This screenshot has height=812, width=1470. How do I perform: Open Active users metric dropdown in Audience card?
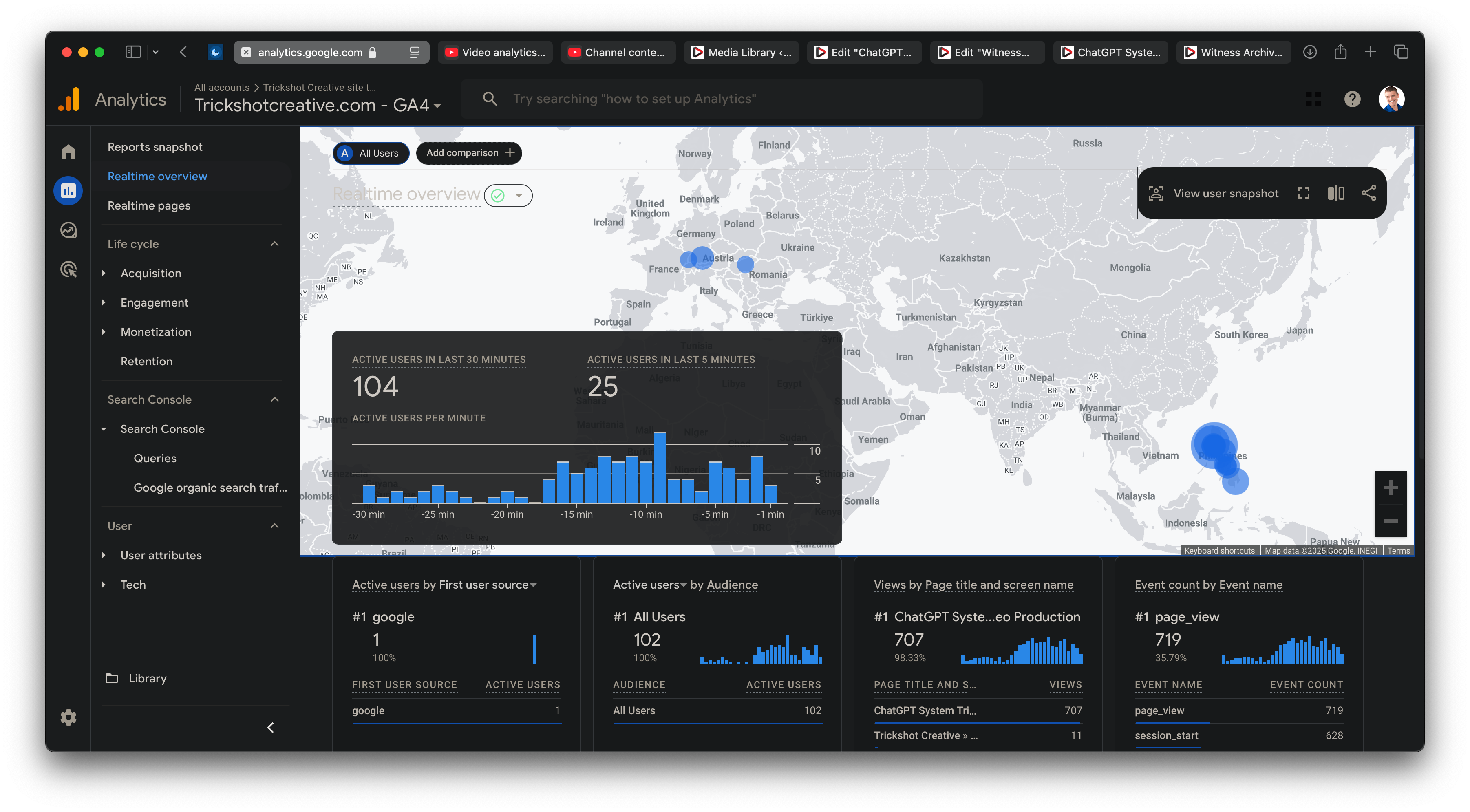pyautogui.click(x=649, y=585)
